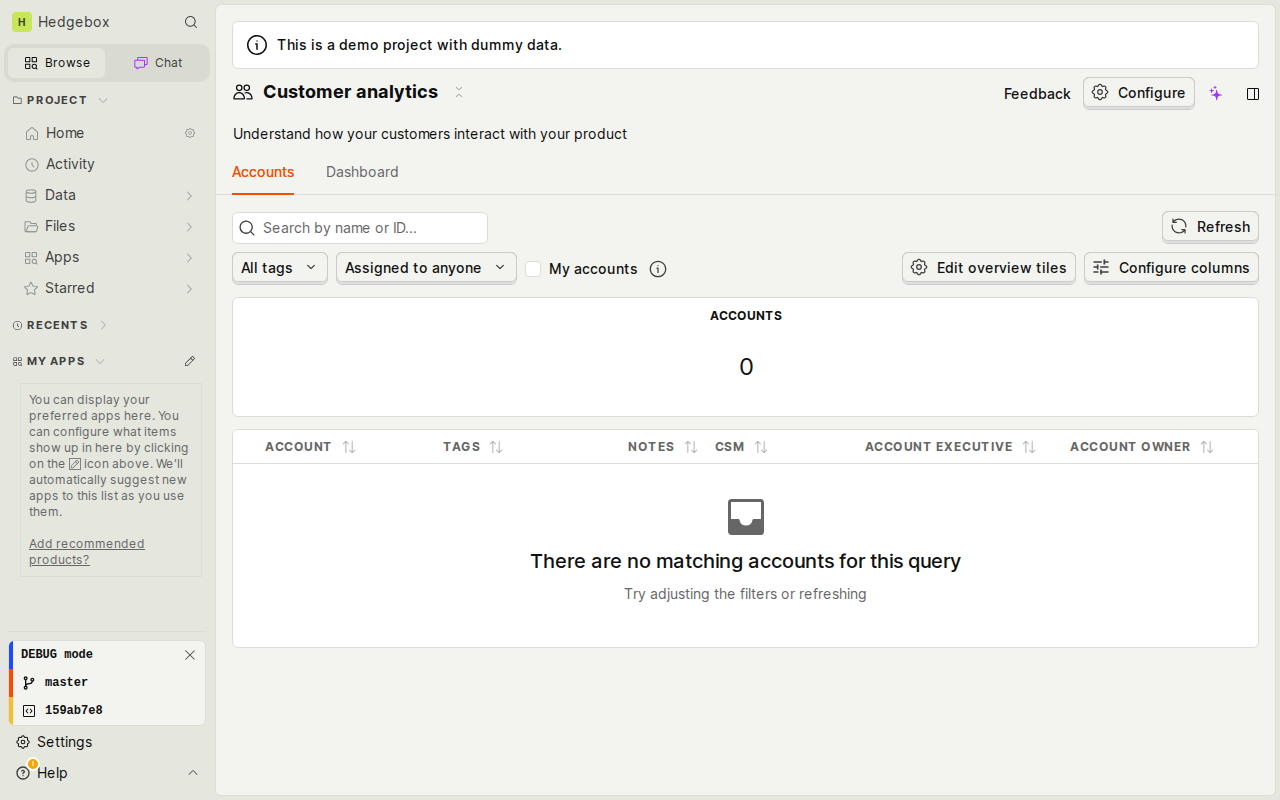Click the pencil icon next to My Apps

coord(190,361)
